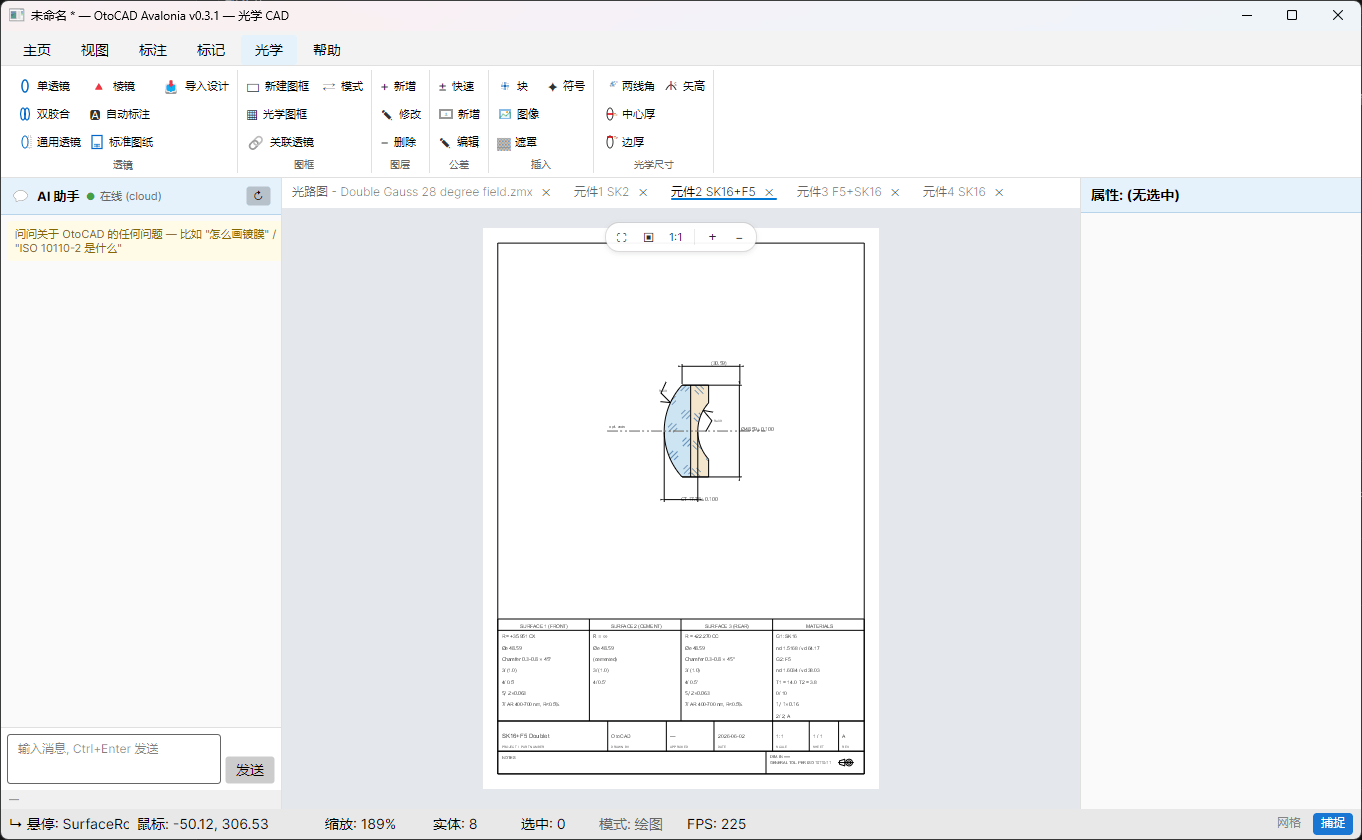Click 删除 to delete layer
Viewport: 1362px width, 840px height.
(x=399, y=142)
